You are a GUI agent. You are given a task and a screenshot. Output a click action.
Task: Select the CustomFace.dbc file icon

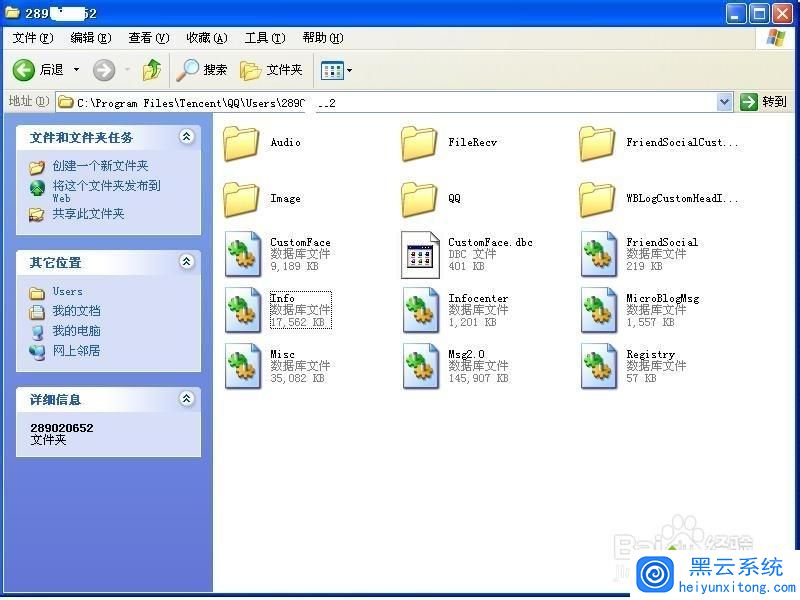[x=420, y=254]
